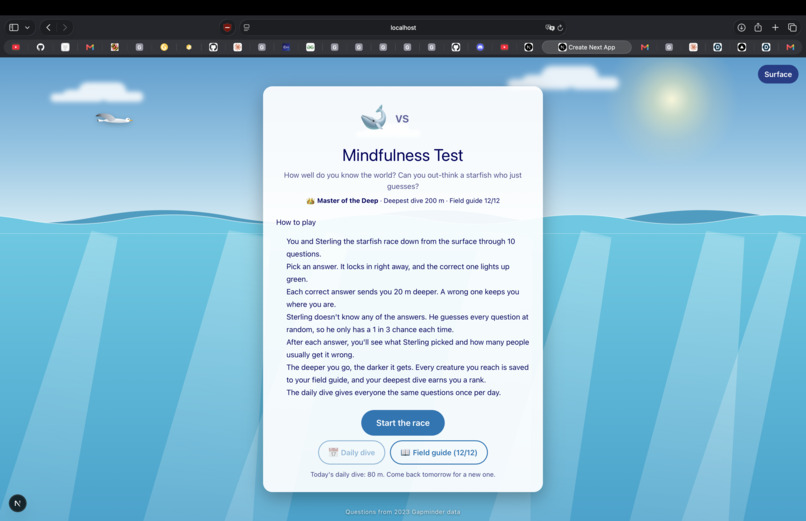
Task: Go forward to the next page
Action: click(65, 28)
